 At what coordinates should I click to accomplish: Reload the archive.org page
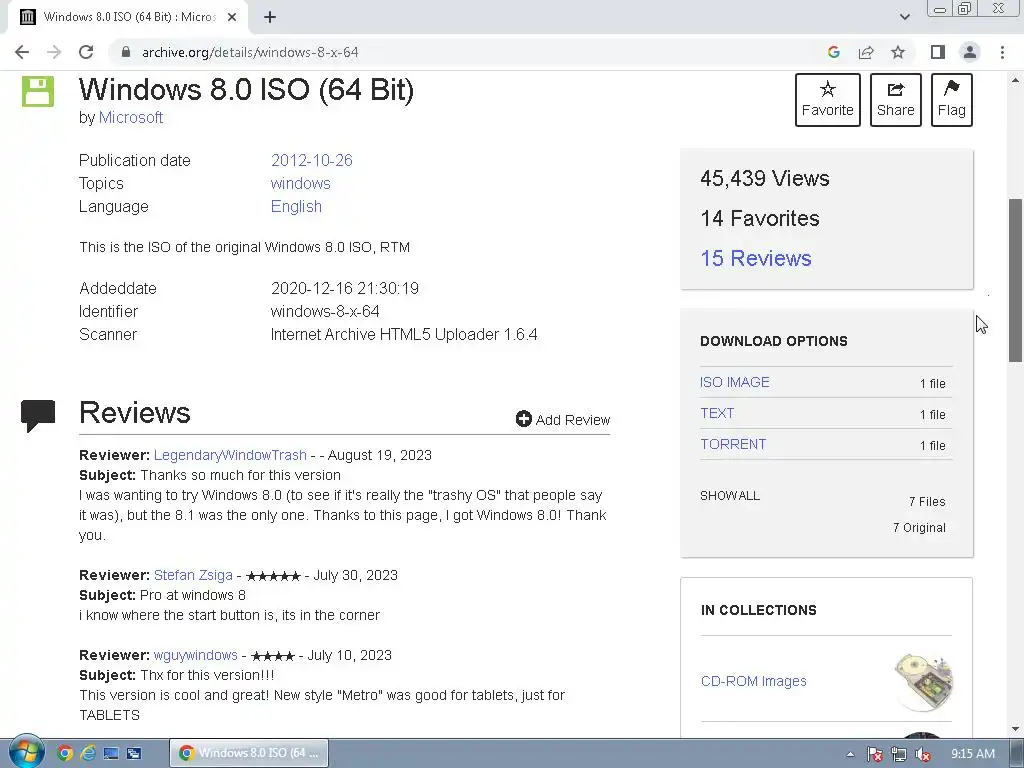86,52
